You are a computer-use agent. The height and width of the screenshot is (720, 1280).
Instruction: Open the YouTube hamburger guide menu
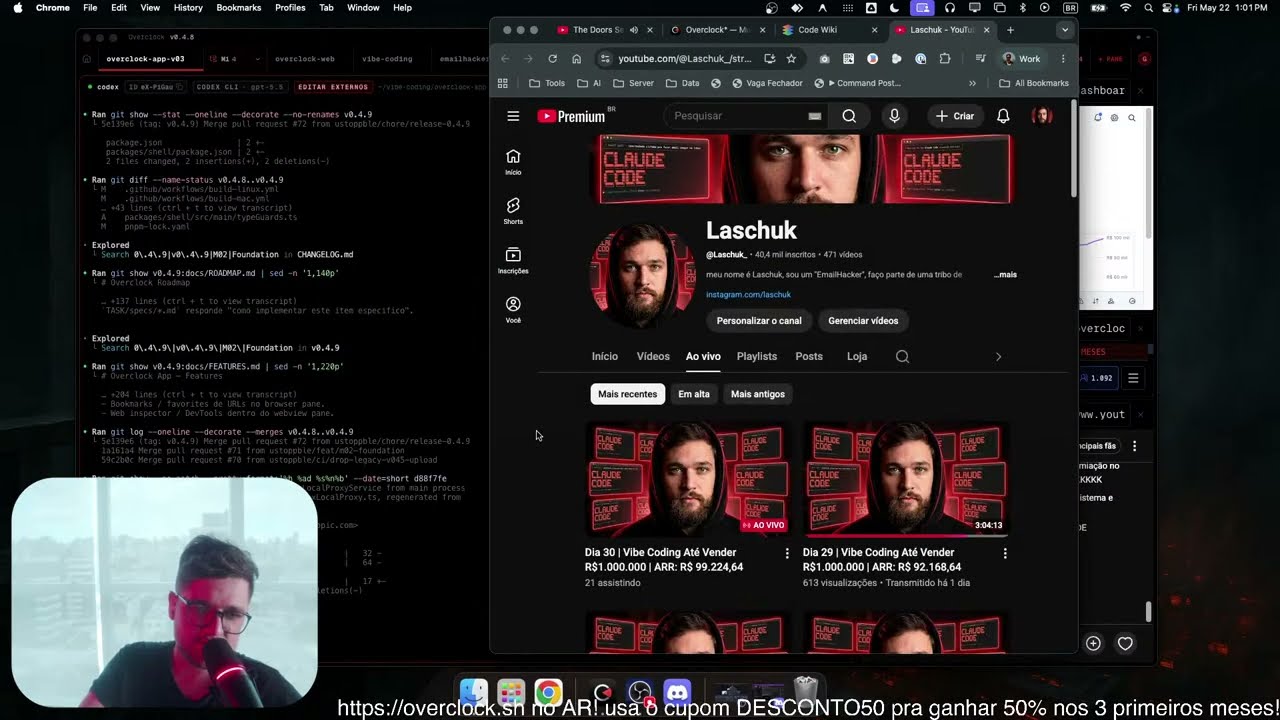(x=513, y=116)
